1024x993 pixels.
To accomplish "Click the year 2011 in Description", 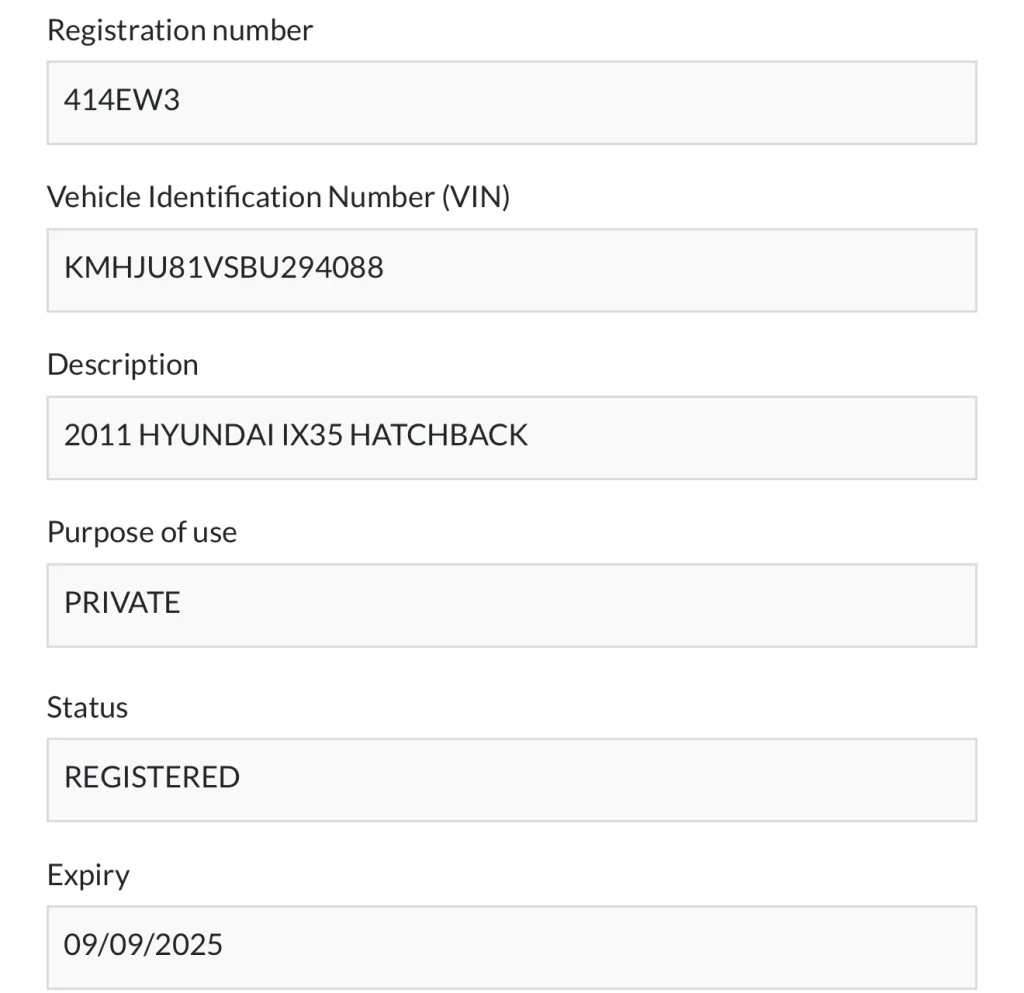I will (96, 436).
